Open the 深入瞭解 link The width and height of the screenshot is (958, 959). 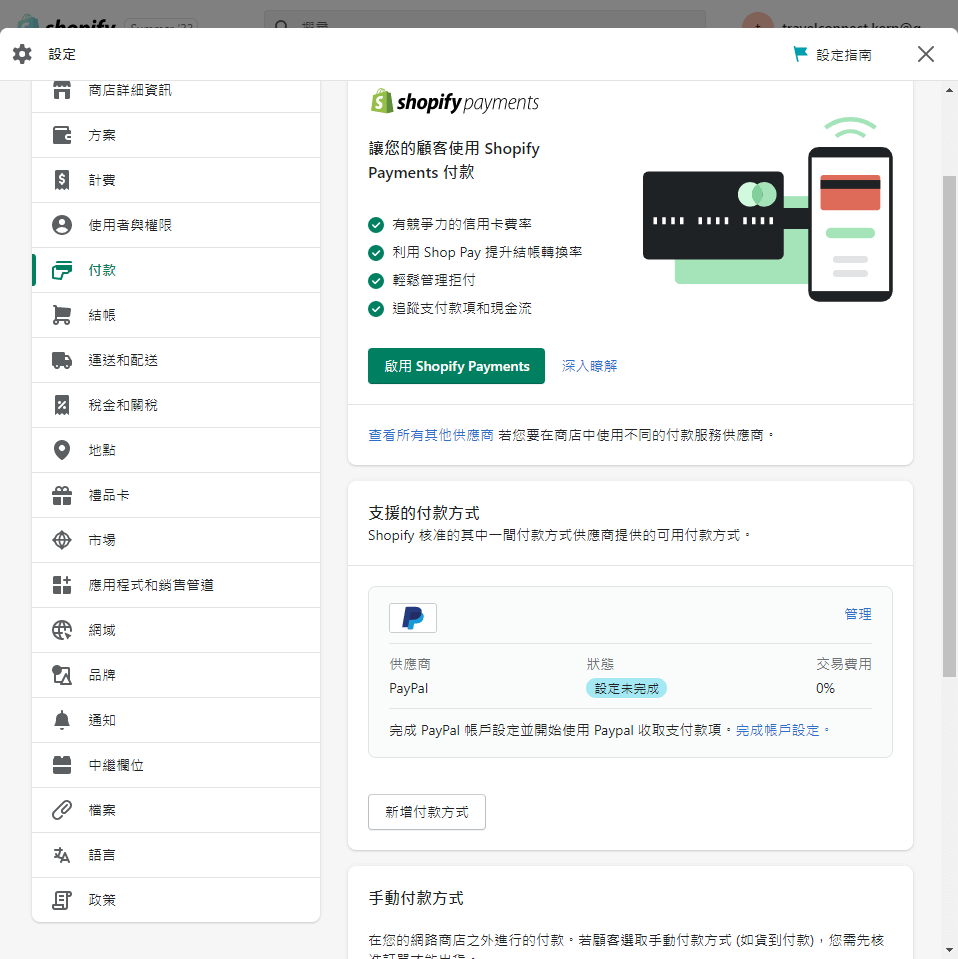589,366
